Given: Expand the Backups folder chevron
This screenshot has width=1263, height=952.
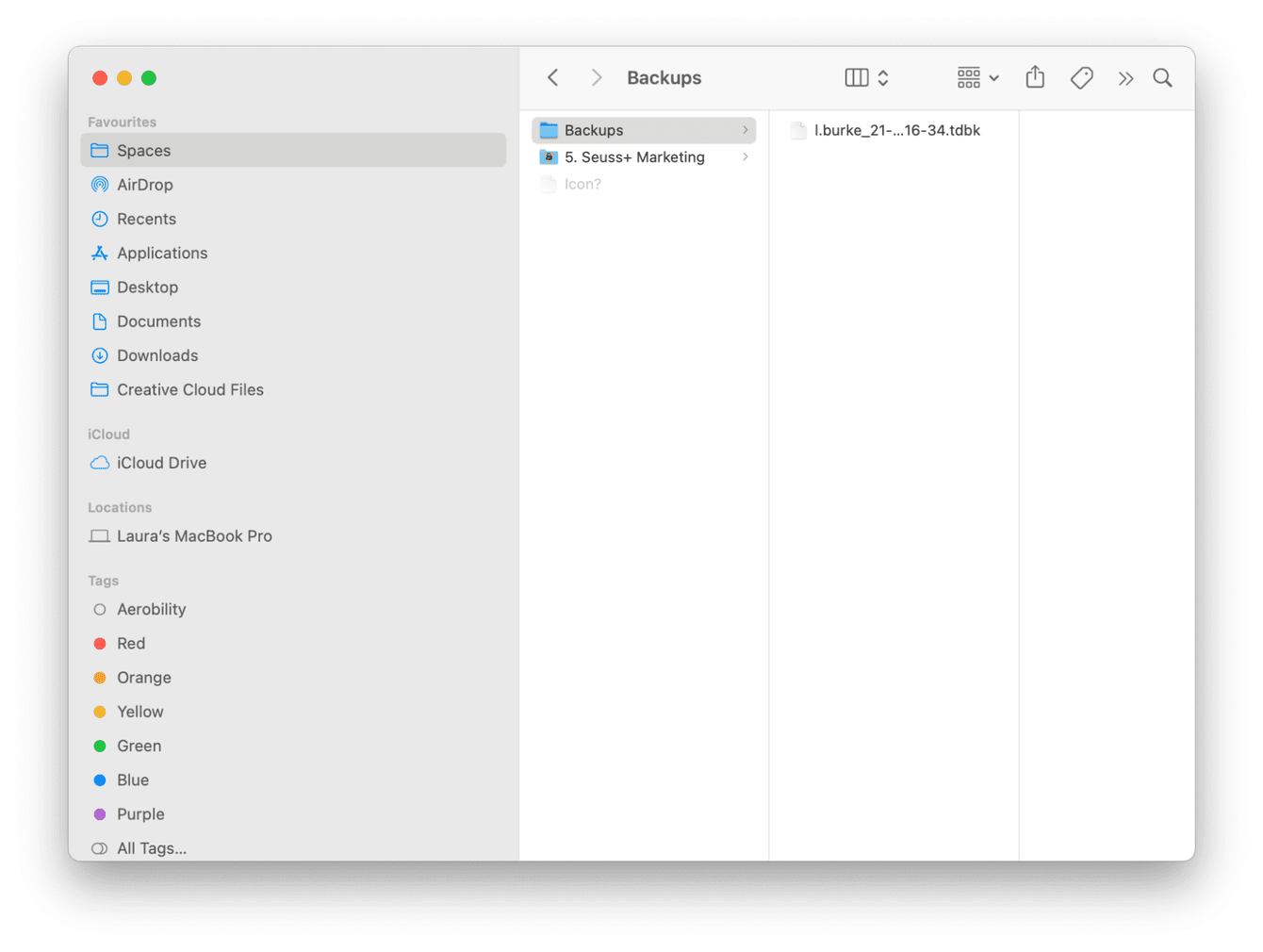Looking at the screenshot, I should point(746,130).
